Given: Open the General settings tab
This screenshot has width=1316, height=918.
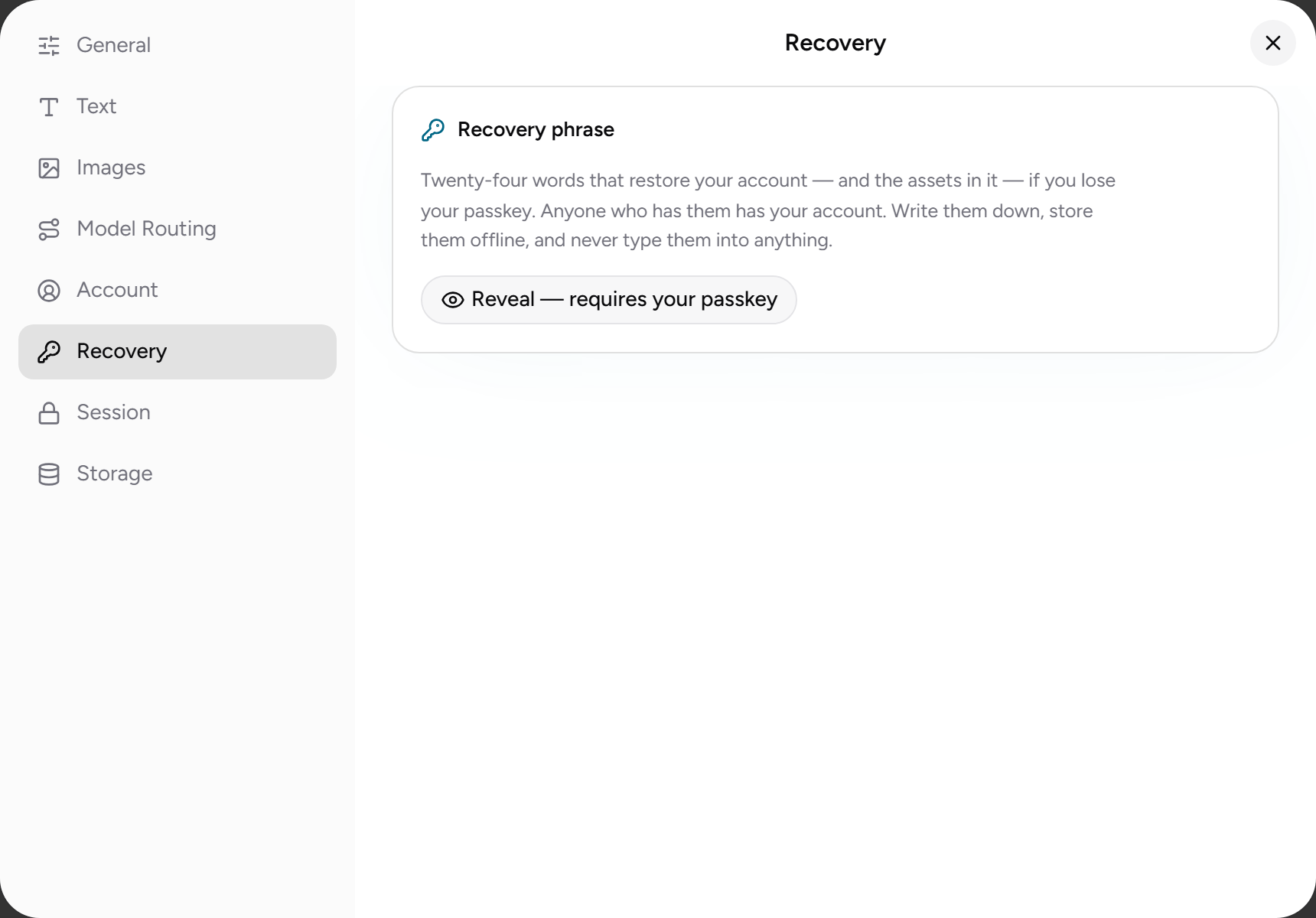Looking at the screenshot, I should tap(178, 46).
